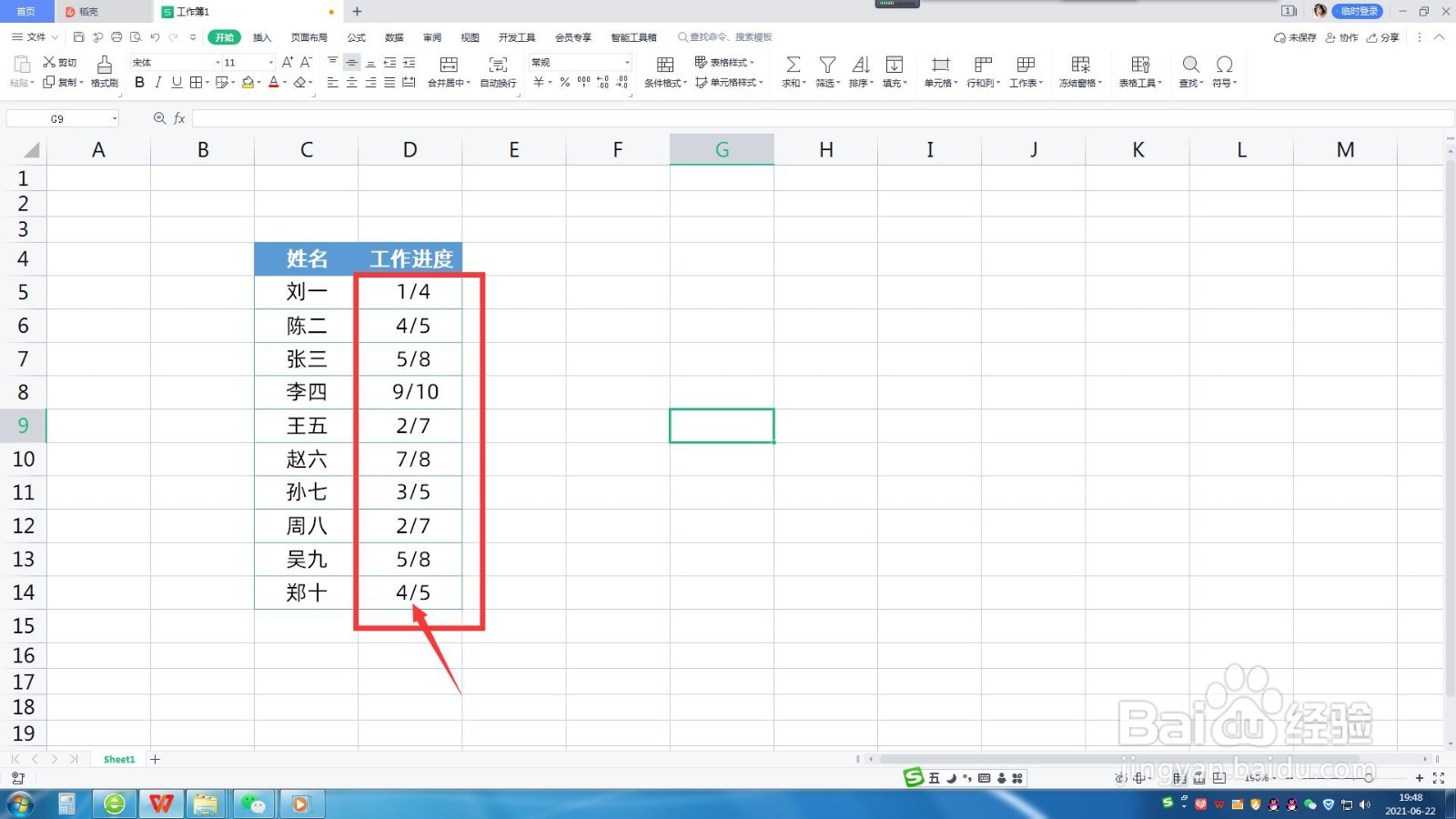Switch to page layout view in status bar

[x=1199, y=778]
